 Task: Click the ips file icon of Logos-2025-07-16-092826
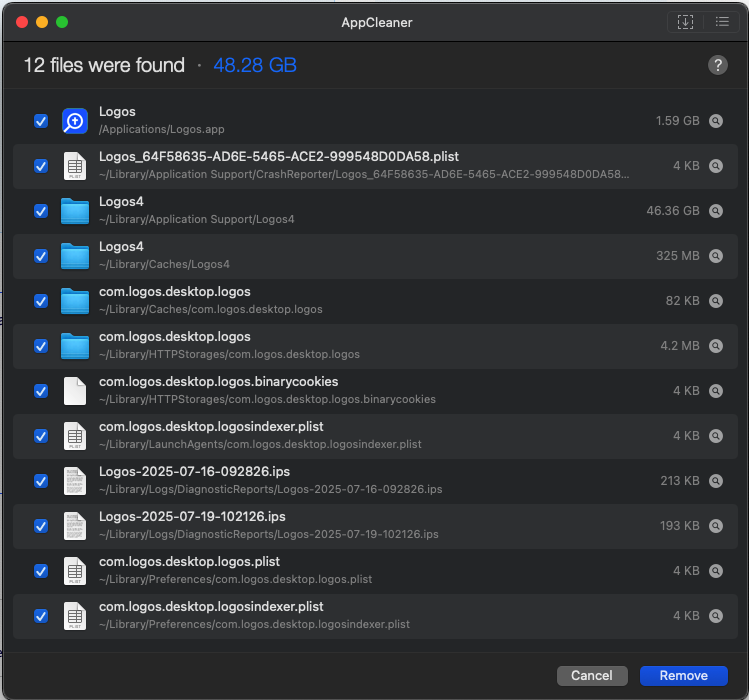tap(75, 481)
